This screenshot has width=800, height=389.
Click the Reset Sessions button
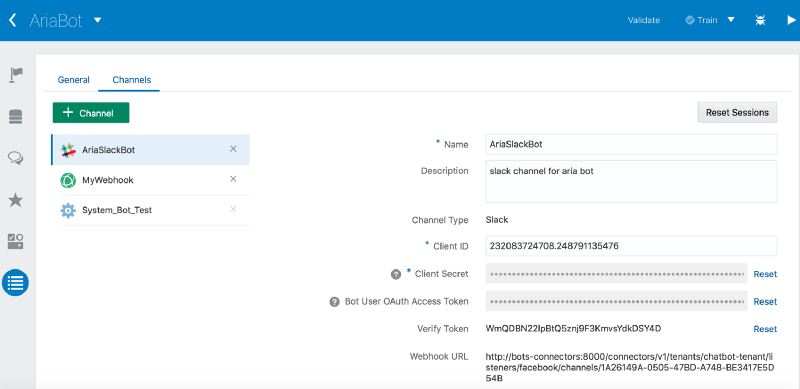pyautogui.click(x=737, y=112)
